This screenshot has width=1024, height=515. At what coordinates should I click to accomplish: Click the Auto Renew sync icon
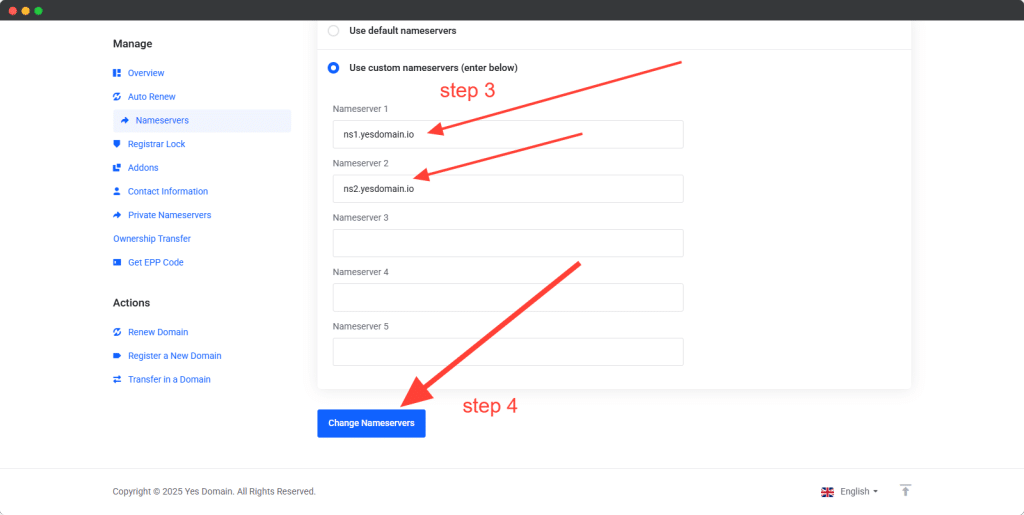tap(117, 97)
